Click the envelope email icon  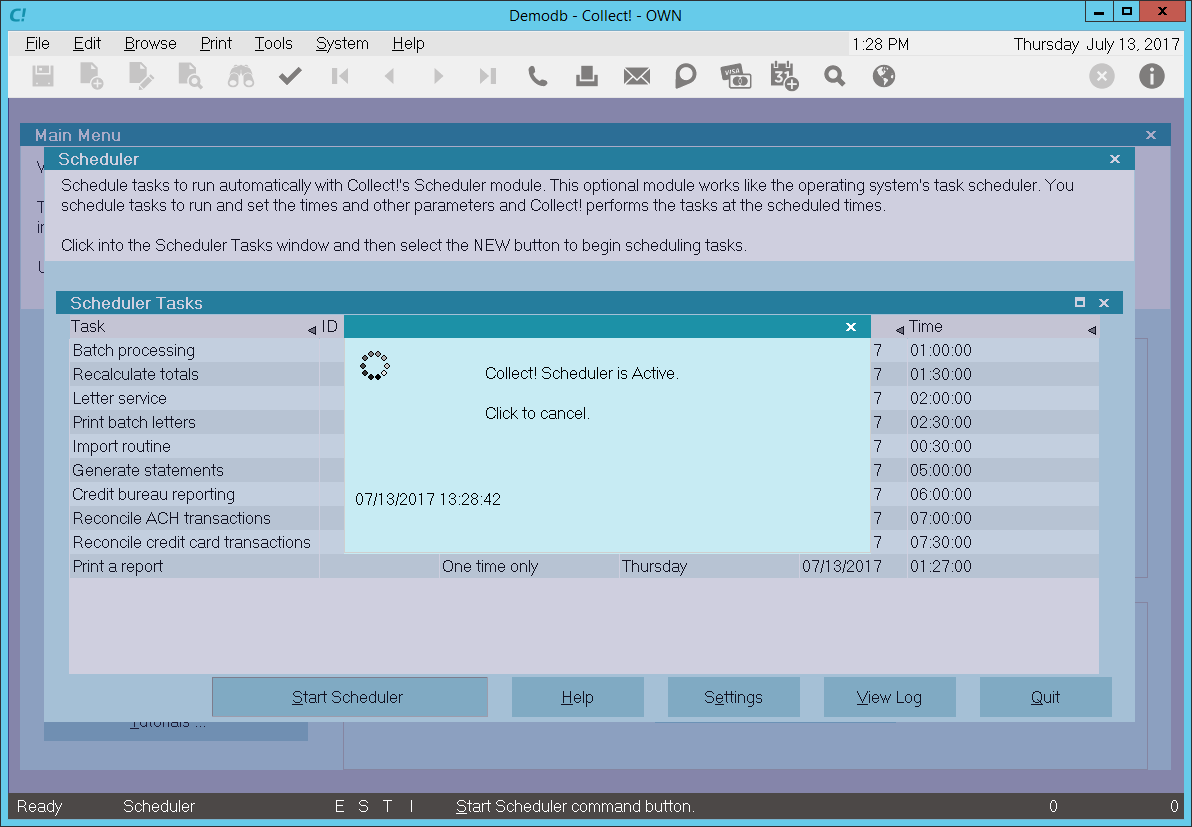[637, 76]
